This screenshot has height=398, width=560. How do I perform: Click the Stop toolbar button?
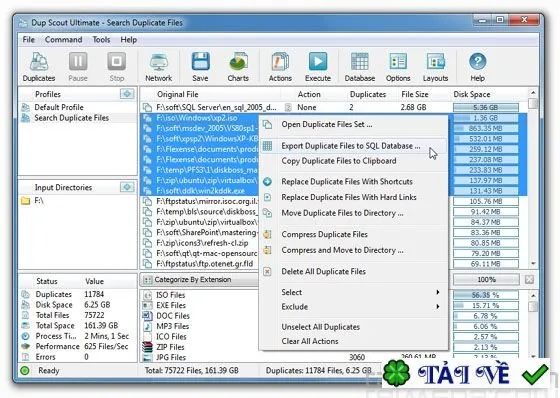coord(116,67)
